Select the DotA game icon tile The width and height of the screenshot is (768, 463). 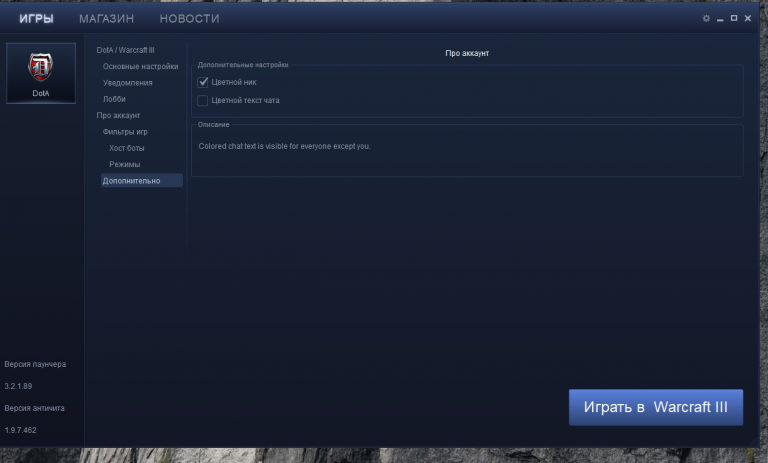pos(41,73)
